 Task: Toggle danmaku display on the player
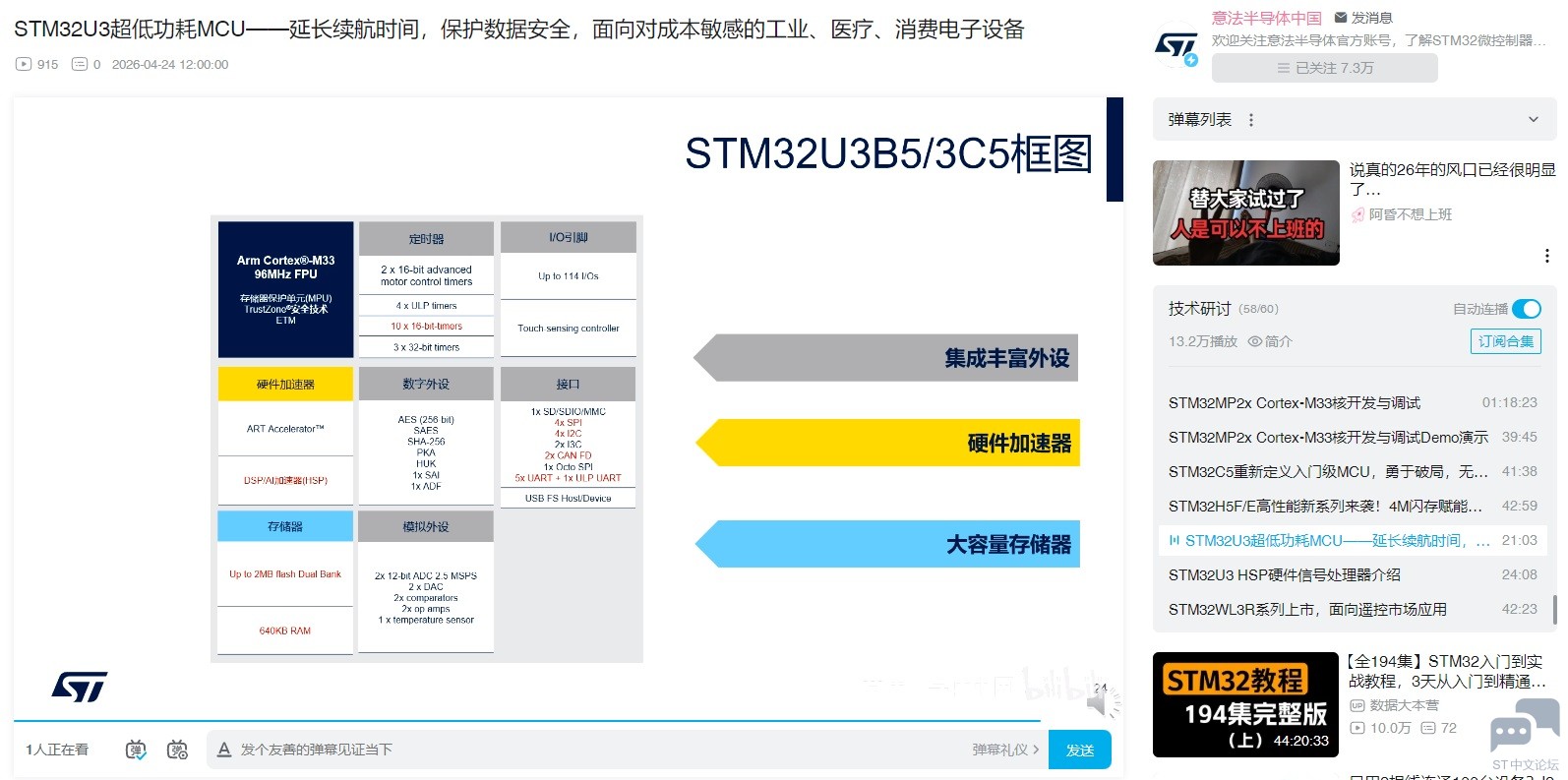(x=136, y=750)
